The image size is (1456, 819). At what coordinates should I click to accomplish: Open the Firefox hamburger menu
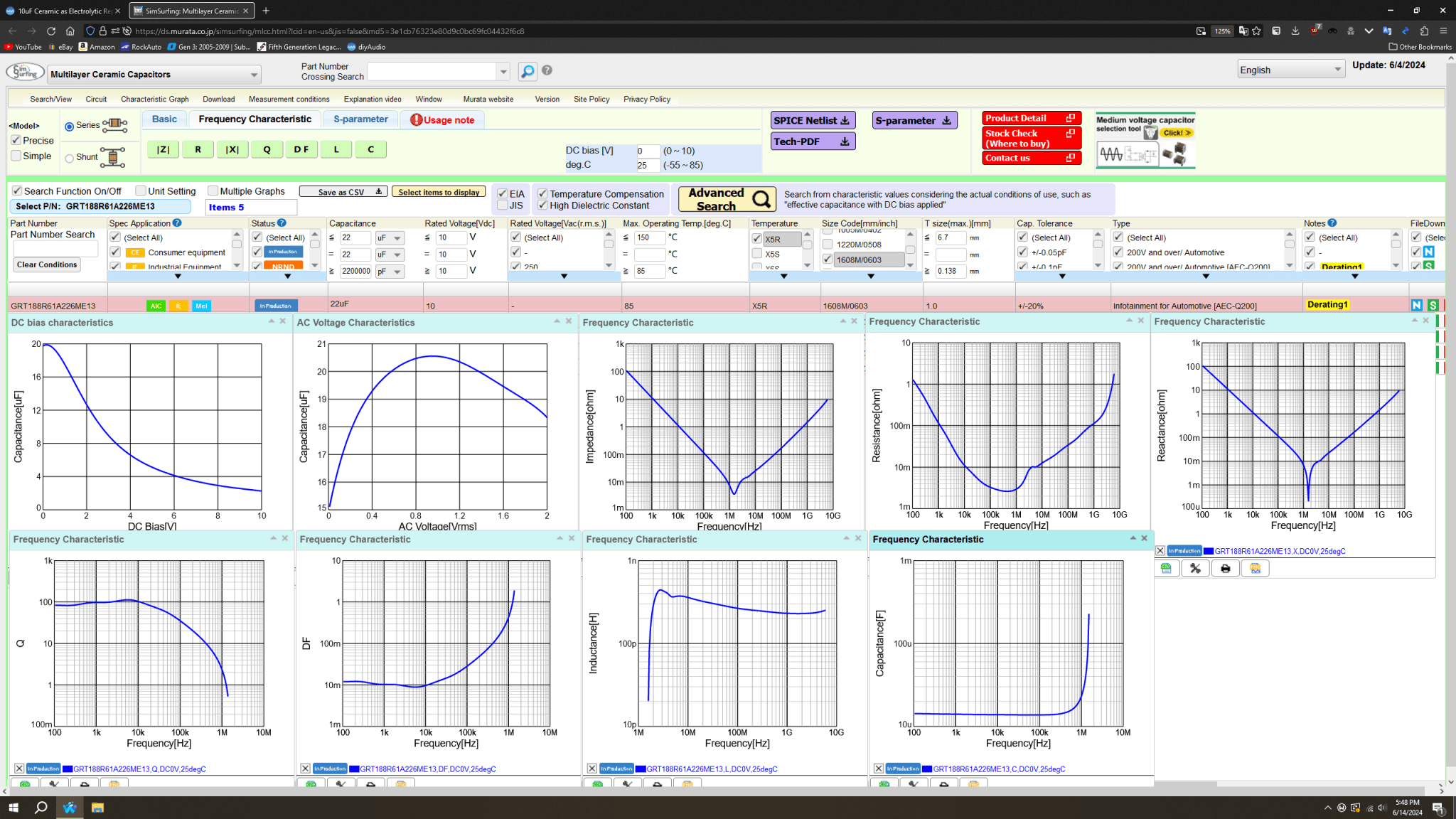click(x=1443, y=31)
